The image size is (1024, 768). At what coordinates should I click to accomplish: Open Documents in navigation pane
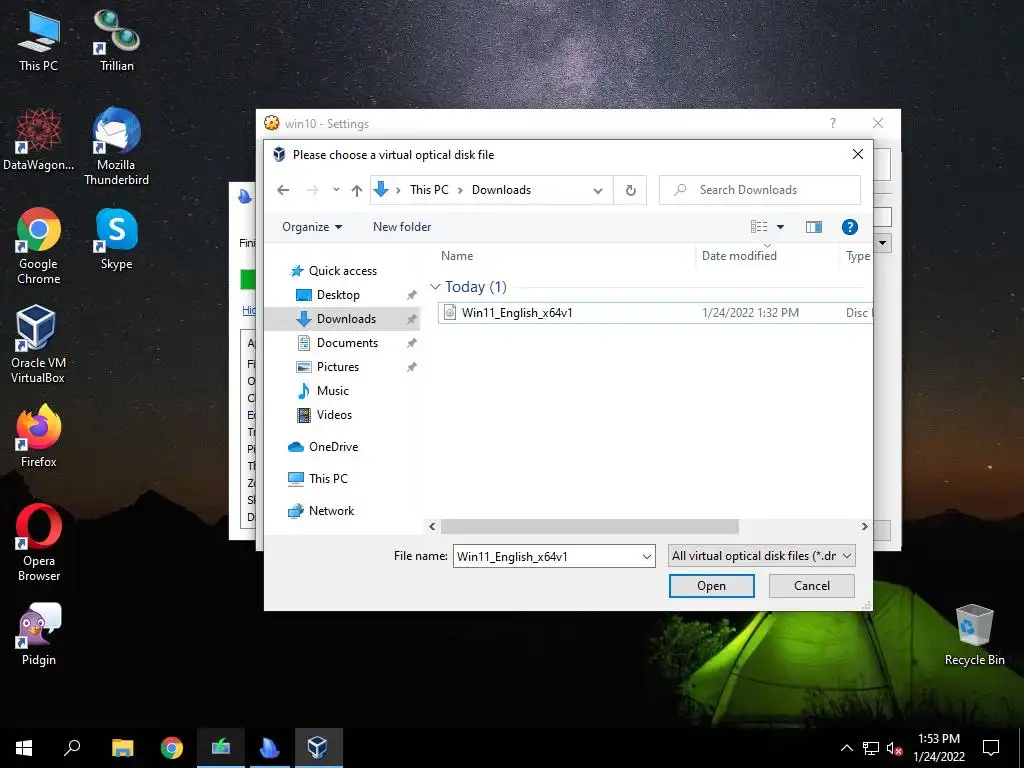[x=347, y=343]
